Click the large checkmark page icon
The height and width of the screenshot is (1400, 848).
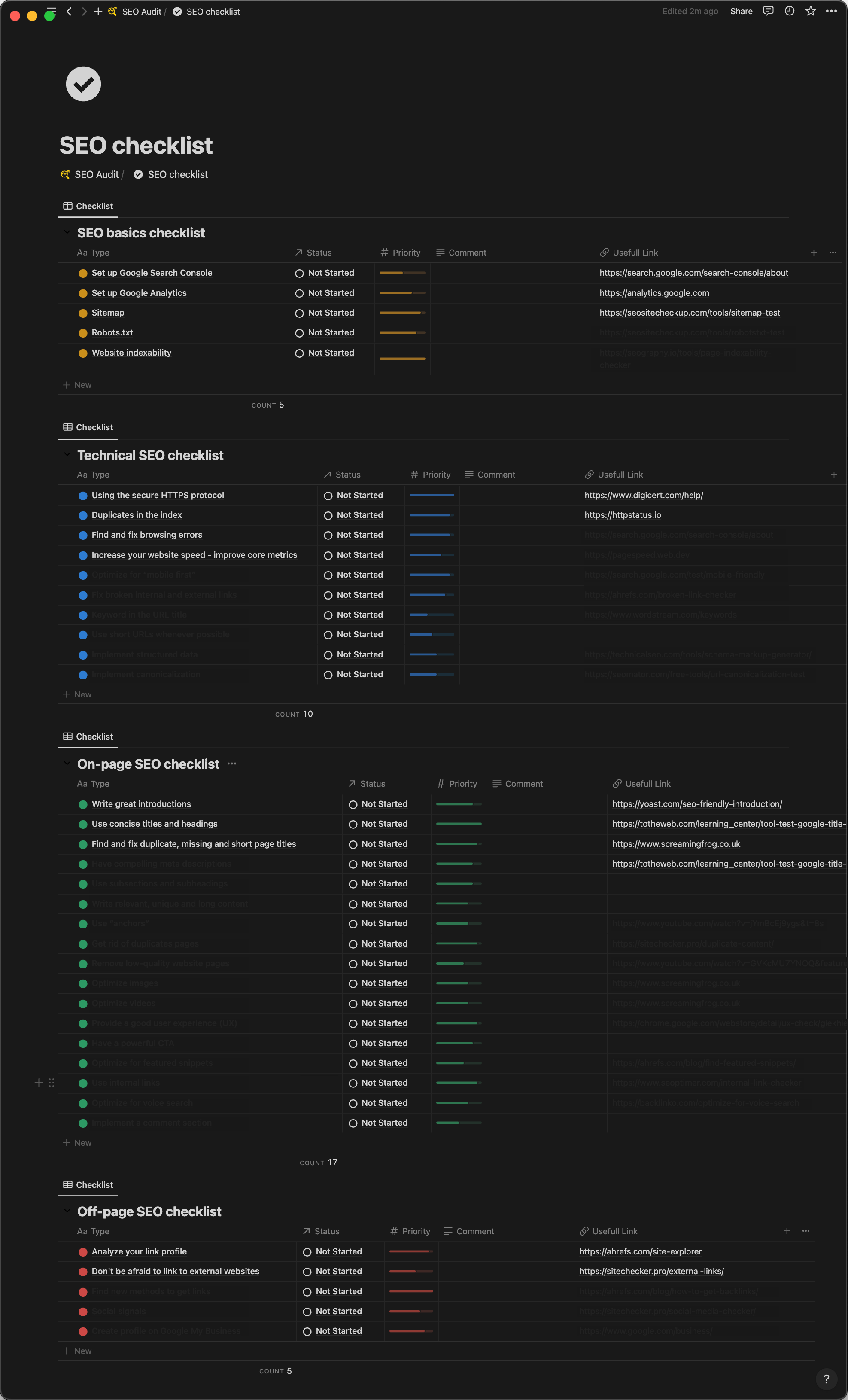click(83, 84)
